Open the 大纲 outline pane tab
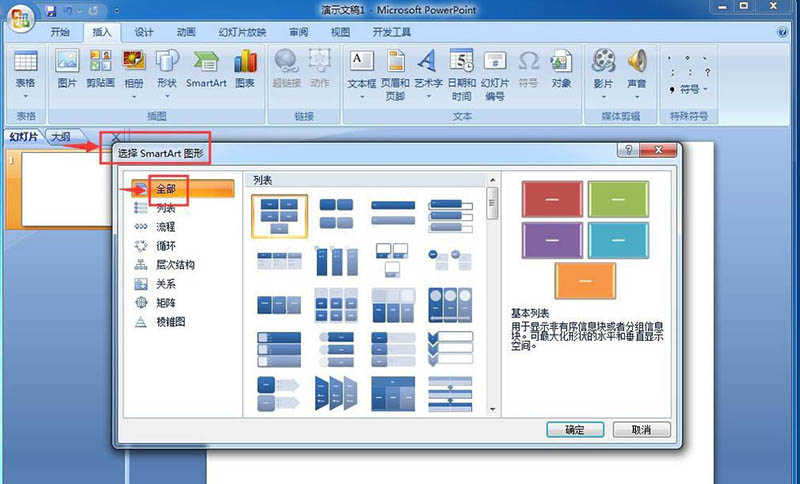The height and width of the screenshot is (484, 800). point(62,136)
